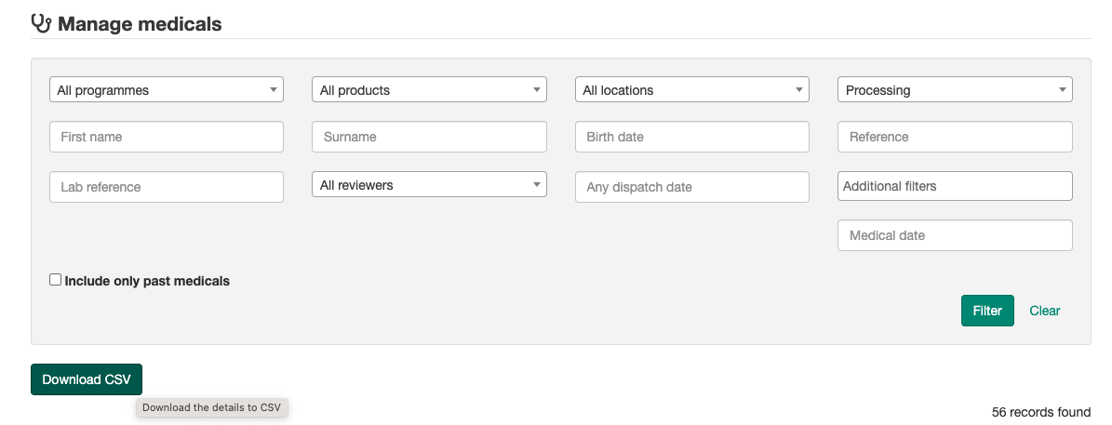Focus the First name field

click(166, 137)
